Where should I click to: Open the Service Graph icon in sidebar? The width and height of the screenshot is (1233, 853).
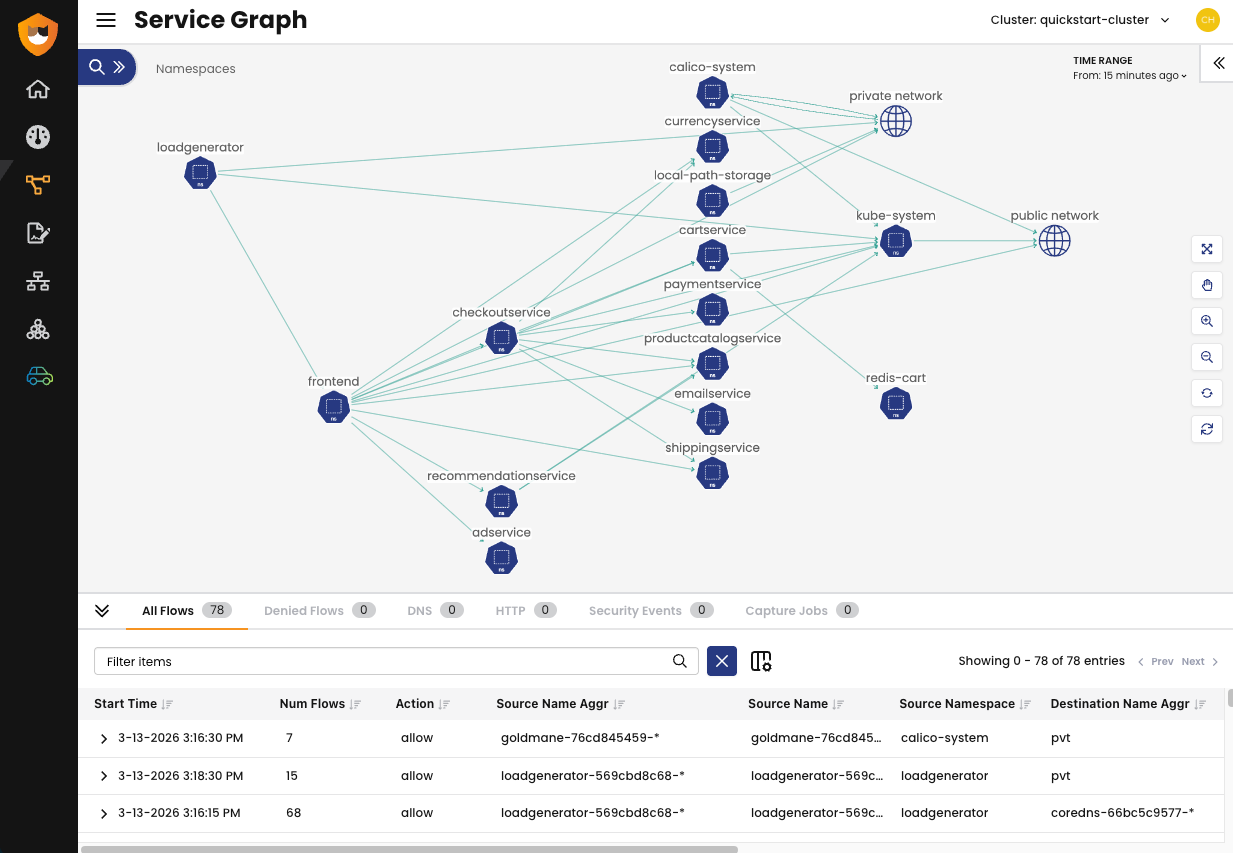38,185
